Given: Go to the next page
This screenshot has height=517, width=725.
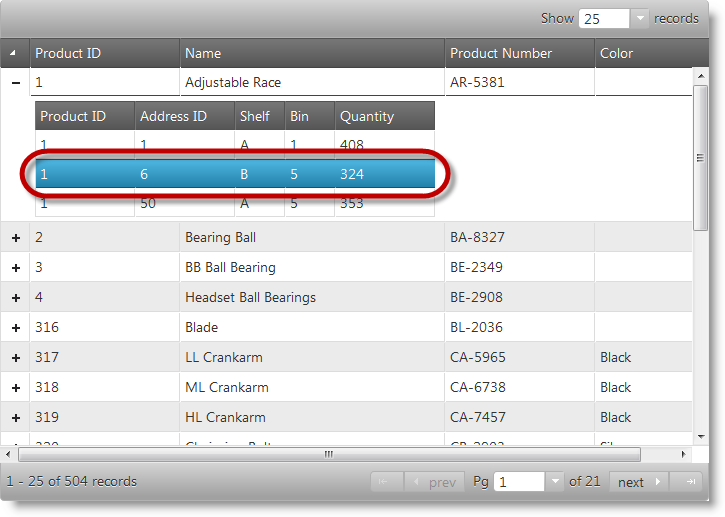Looking at the screenshot, I should [x=638, y=482].
